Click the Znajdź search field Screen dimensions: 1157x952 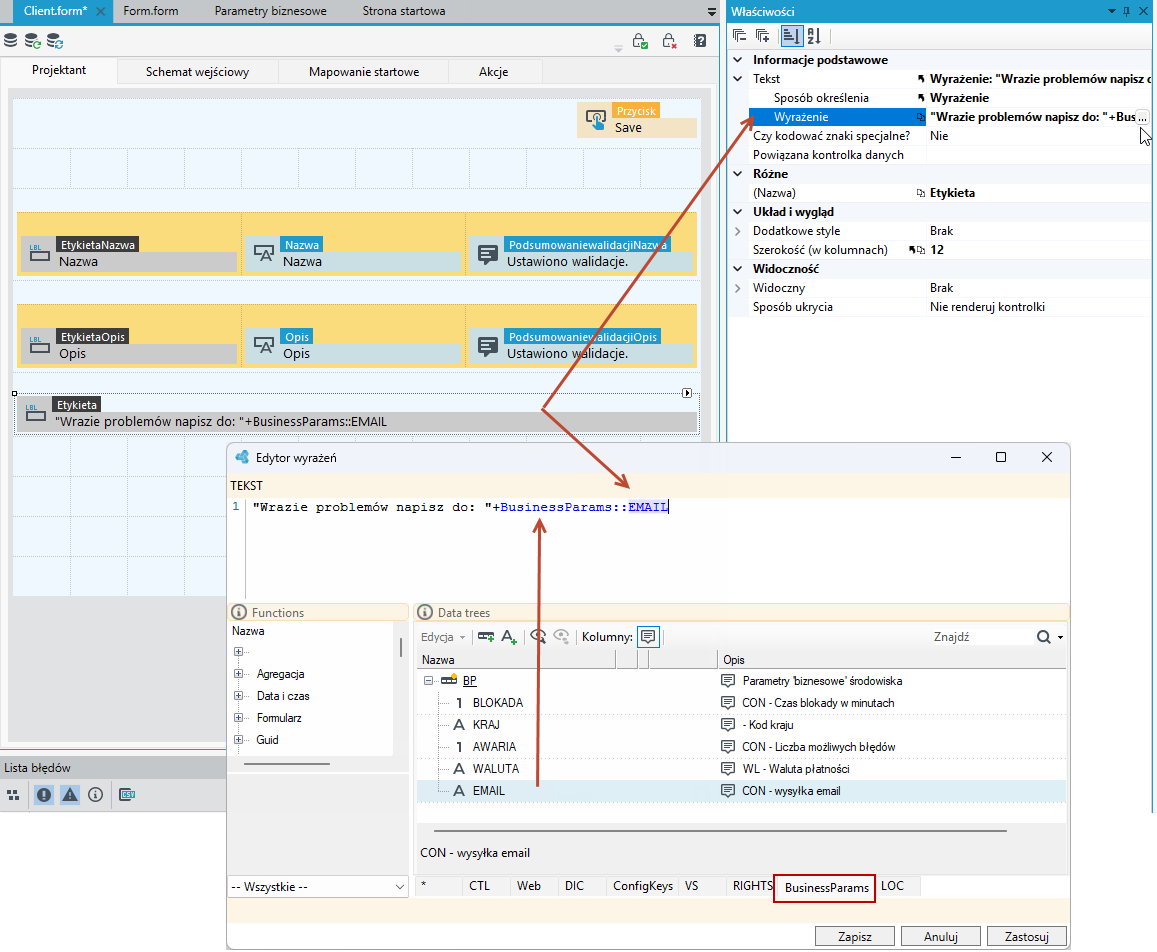[981, 637]
